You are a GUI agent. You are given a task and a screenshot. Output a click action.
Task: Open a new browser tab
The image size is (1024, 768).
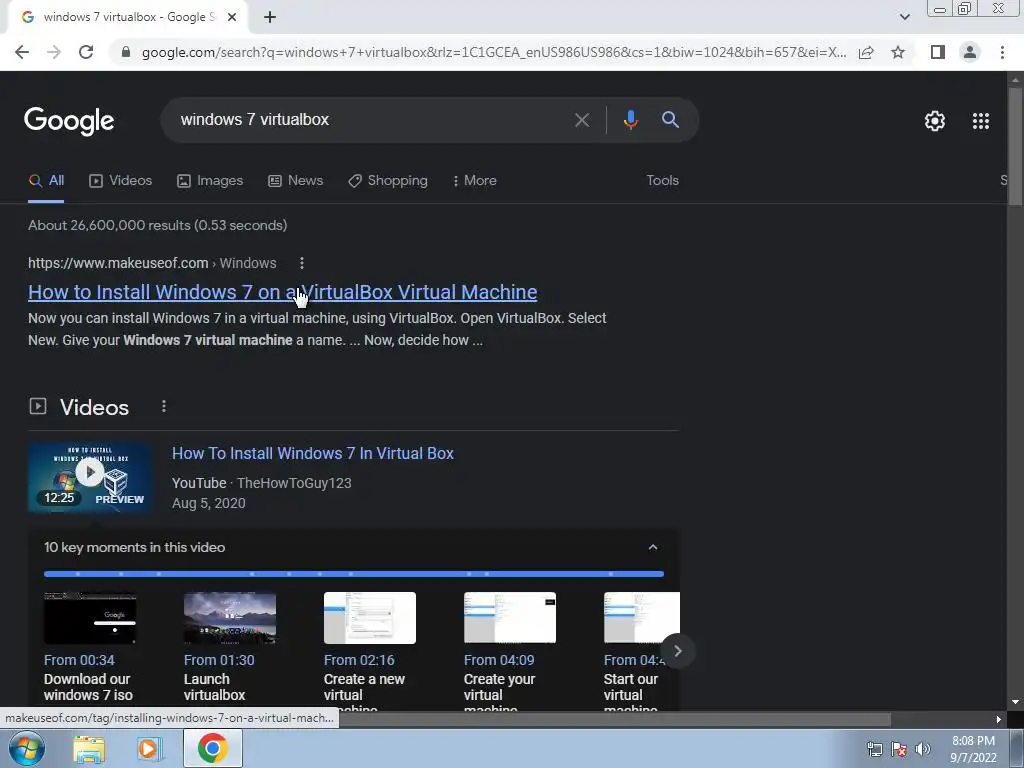270,17
